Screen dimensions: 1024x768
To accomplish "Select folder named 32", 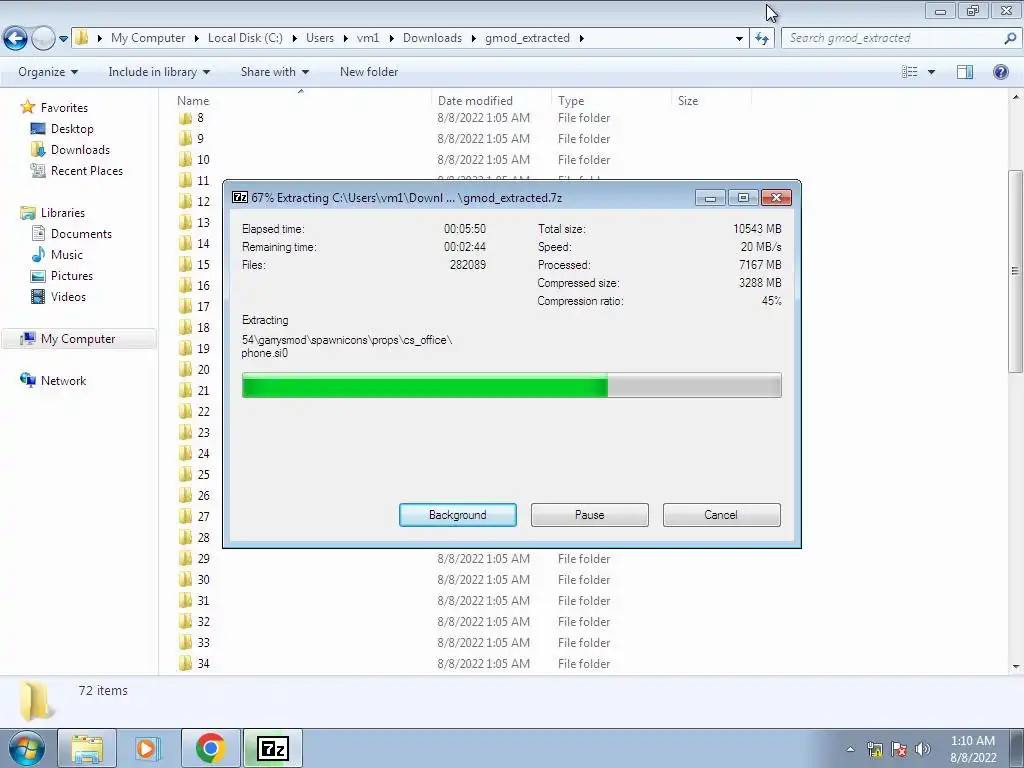I will [203, 622].
